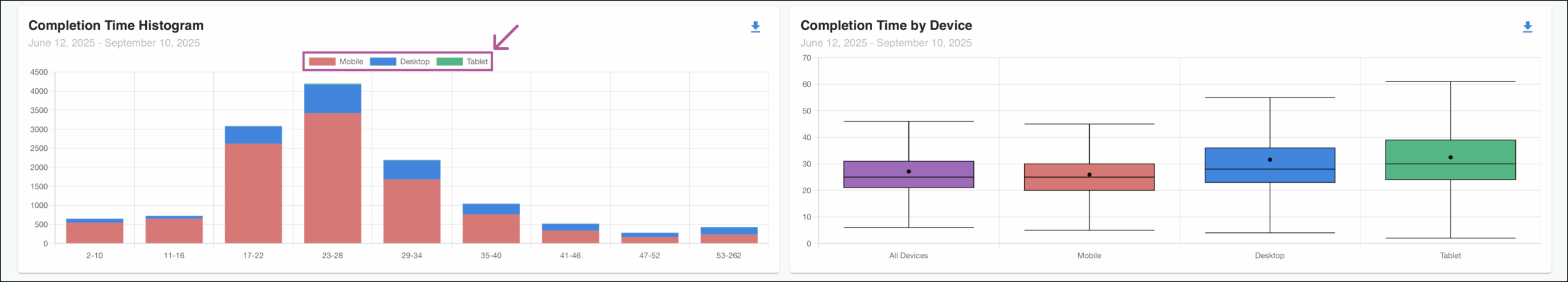Click the red Mobile legend color swatch

[x=322, y=62]
